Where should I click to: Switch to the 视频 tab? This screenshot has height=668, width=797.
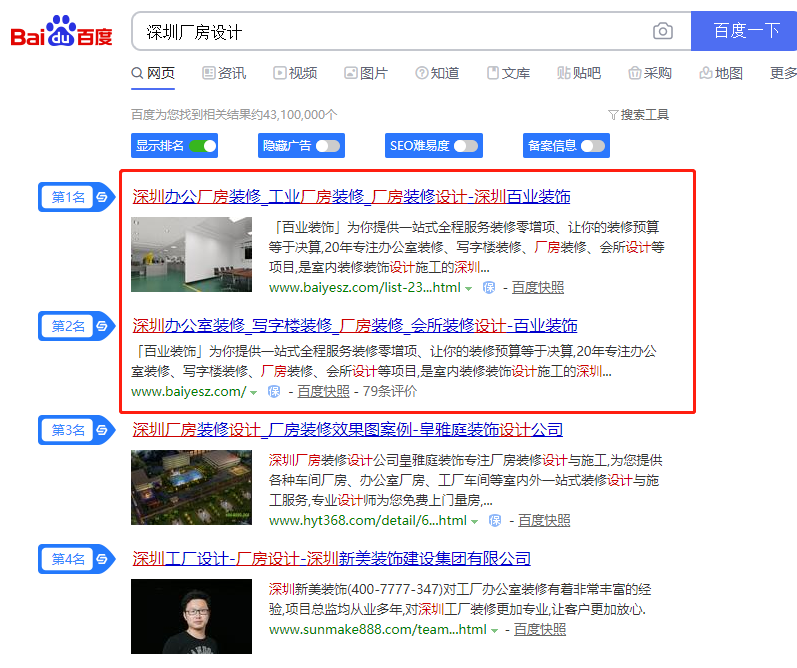click(x=295, y=74)
